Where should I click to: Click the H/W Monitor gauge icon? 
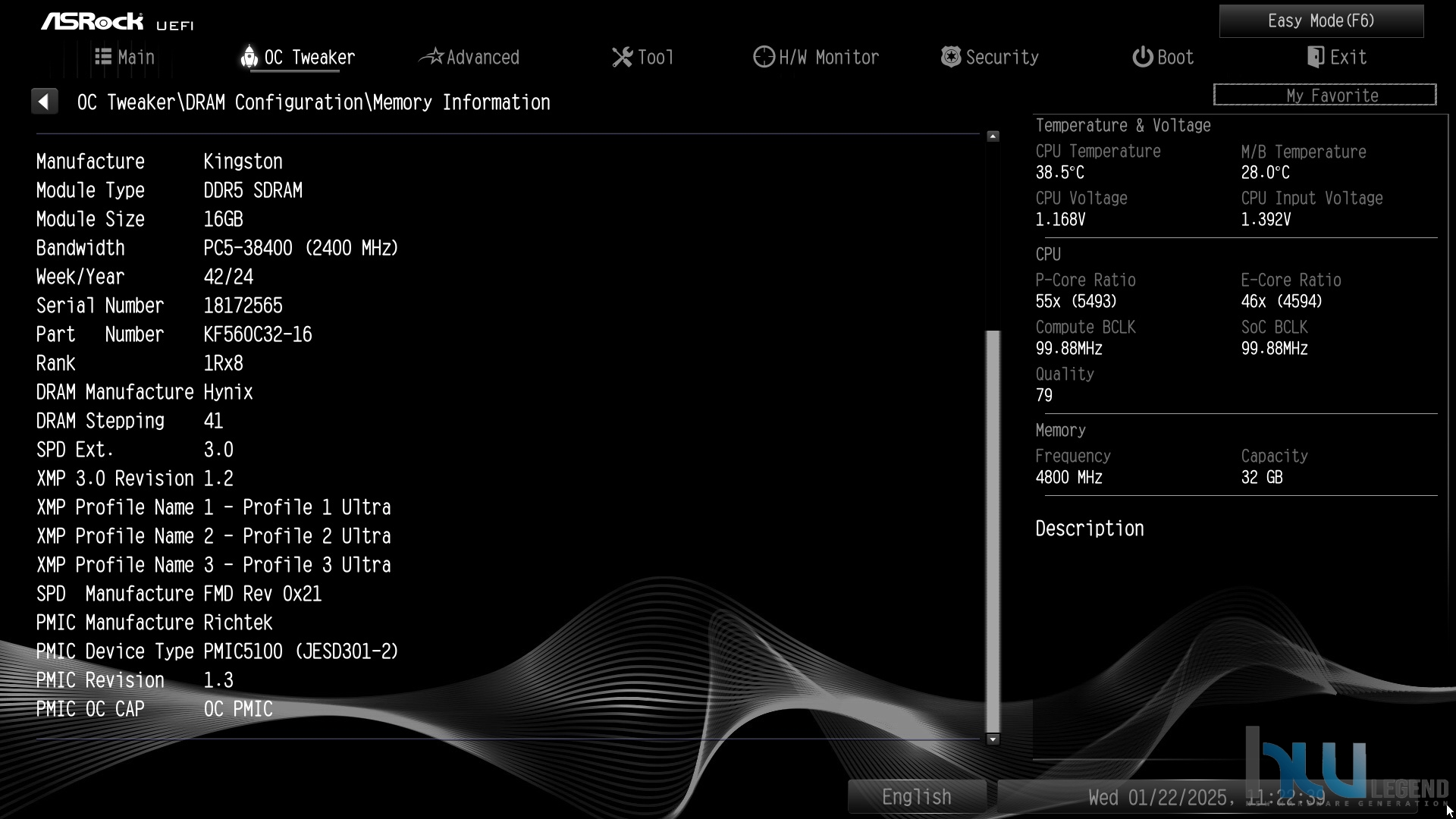pos(764,57)
